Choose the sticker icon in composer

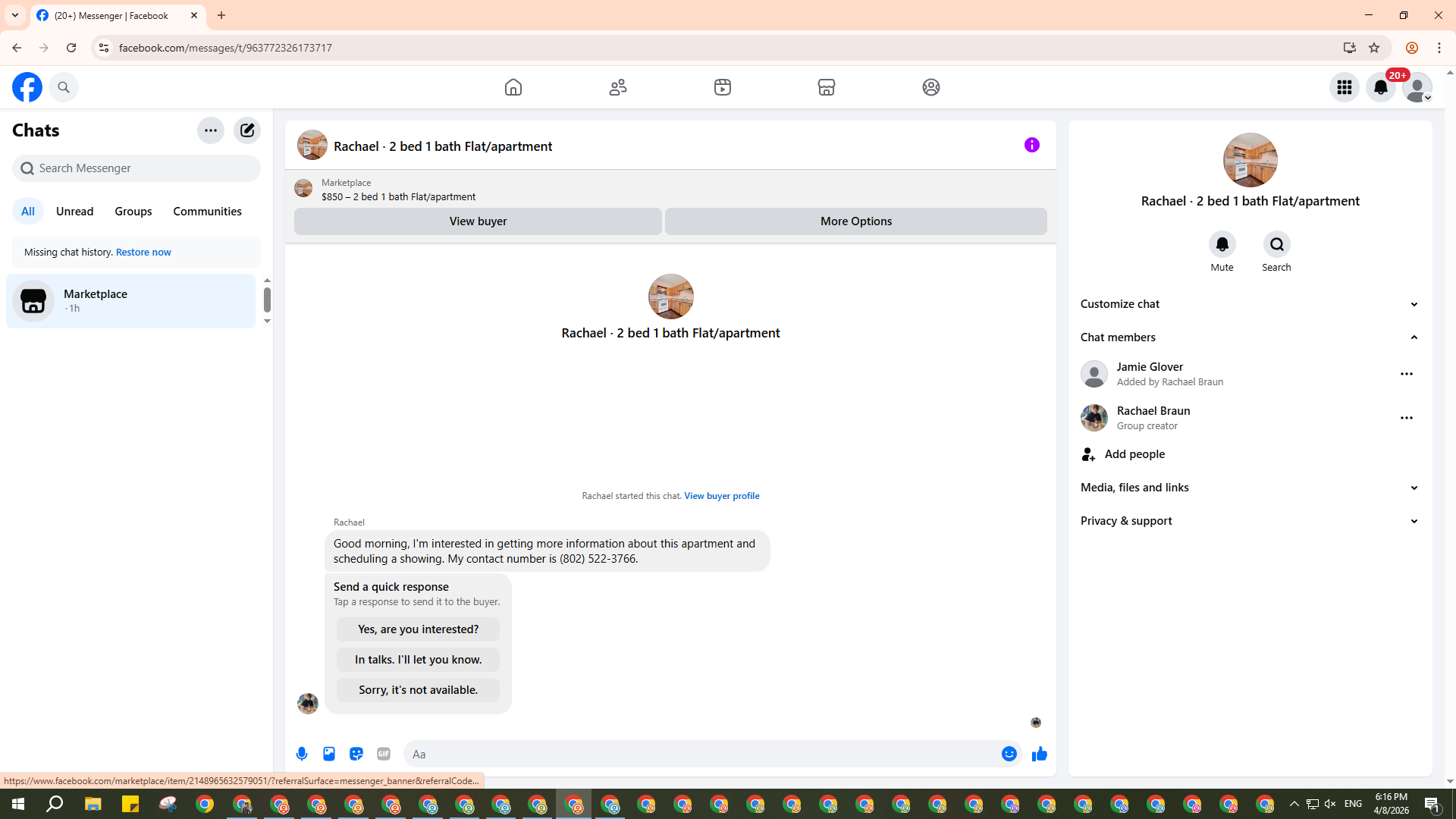pos(356,754)
